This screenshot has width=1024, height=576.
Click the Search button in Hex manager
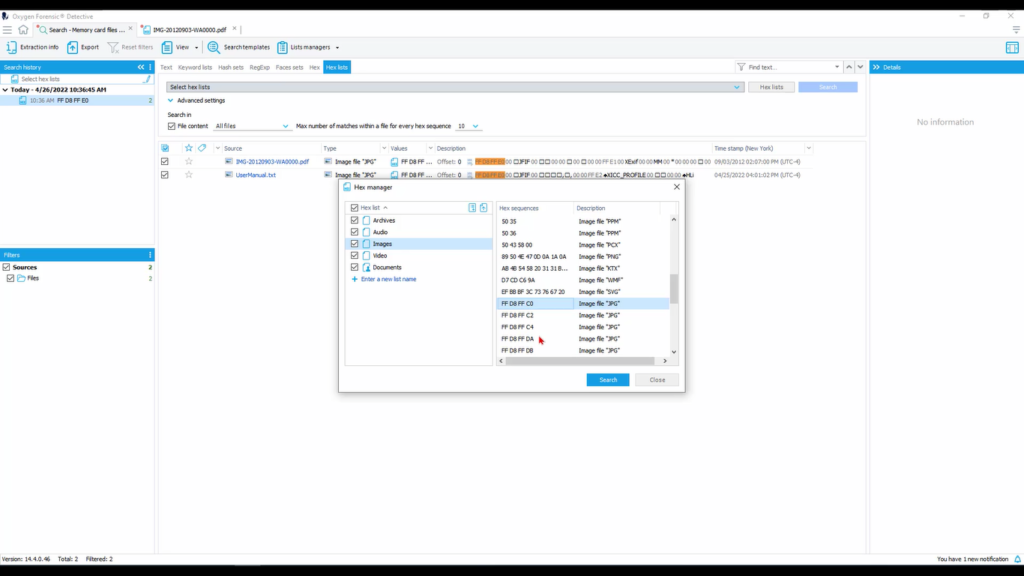(607, 379)
